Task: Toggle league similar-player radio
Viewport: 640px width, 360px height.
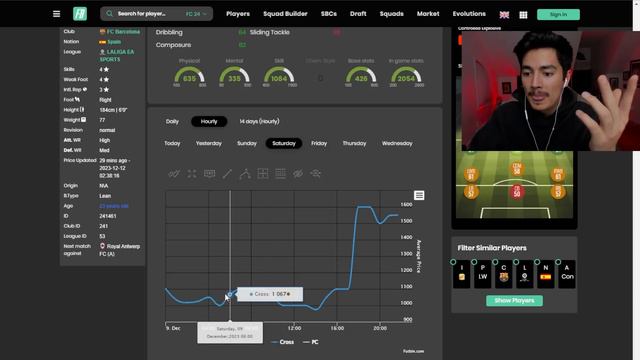Action: click(x=516, y=262)
